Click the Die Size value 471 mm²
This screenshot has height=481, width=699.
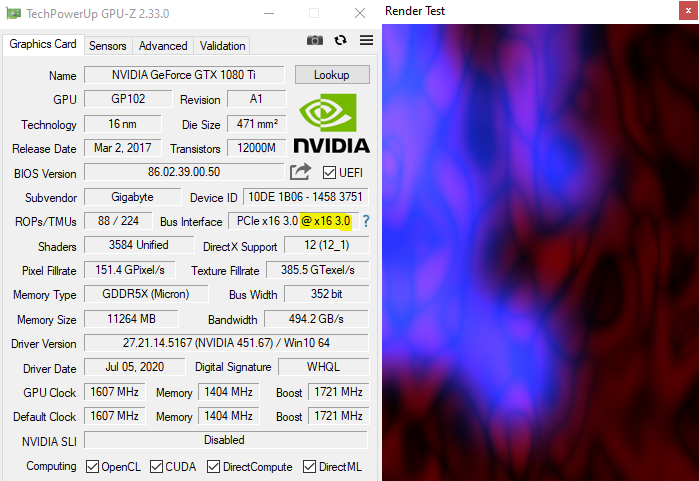pyautogui.click(x=257, y=123)
